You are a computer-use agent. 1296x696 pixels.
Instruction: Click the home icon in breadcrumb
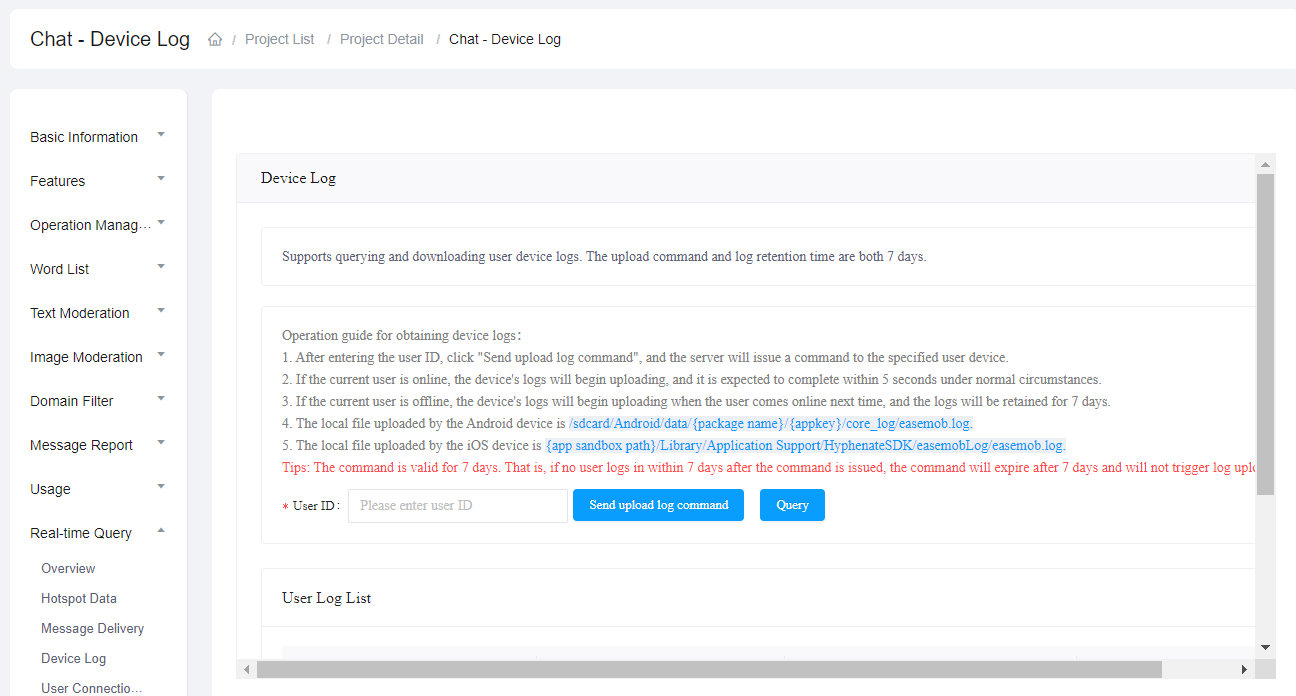point(215,40)
